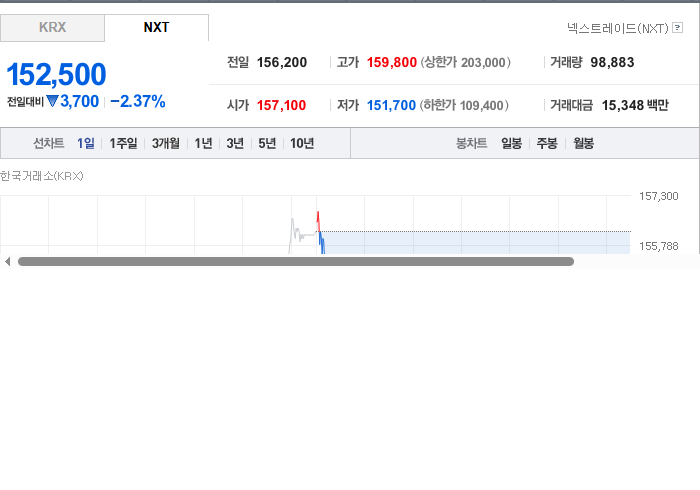700x490 pixels.
Task: Show the 1년 line chart
Action: (203, 143)
